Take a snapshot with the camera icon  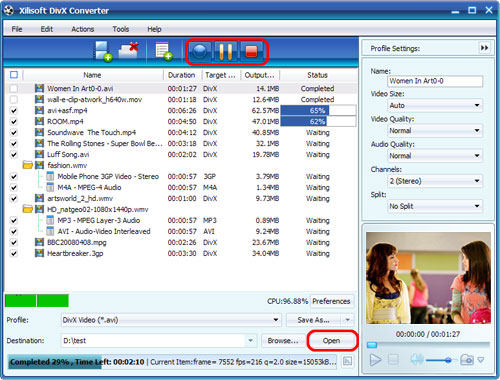[467, 359]
